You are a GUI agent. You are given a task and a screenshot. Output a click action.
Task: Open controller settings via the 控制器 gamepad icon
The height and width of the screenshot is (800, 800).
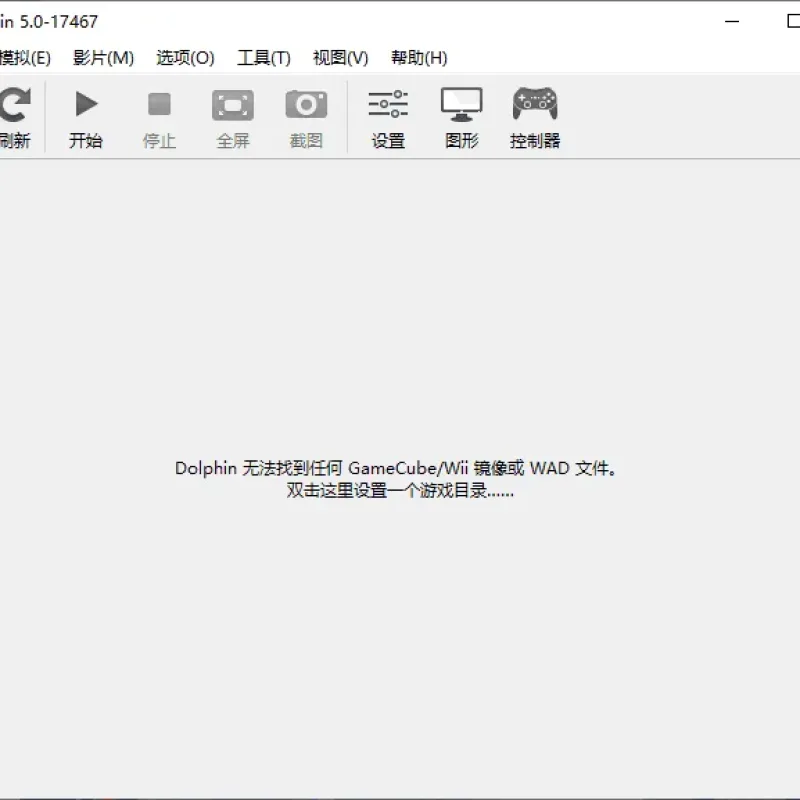point(535,104)
